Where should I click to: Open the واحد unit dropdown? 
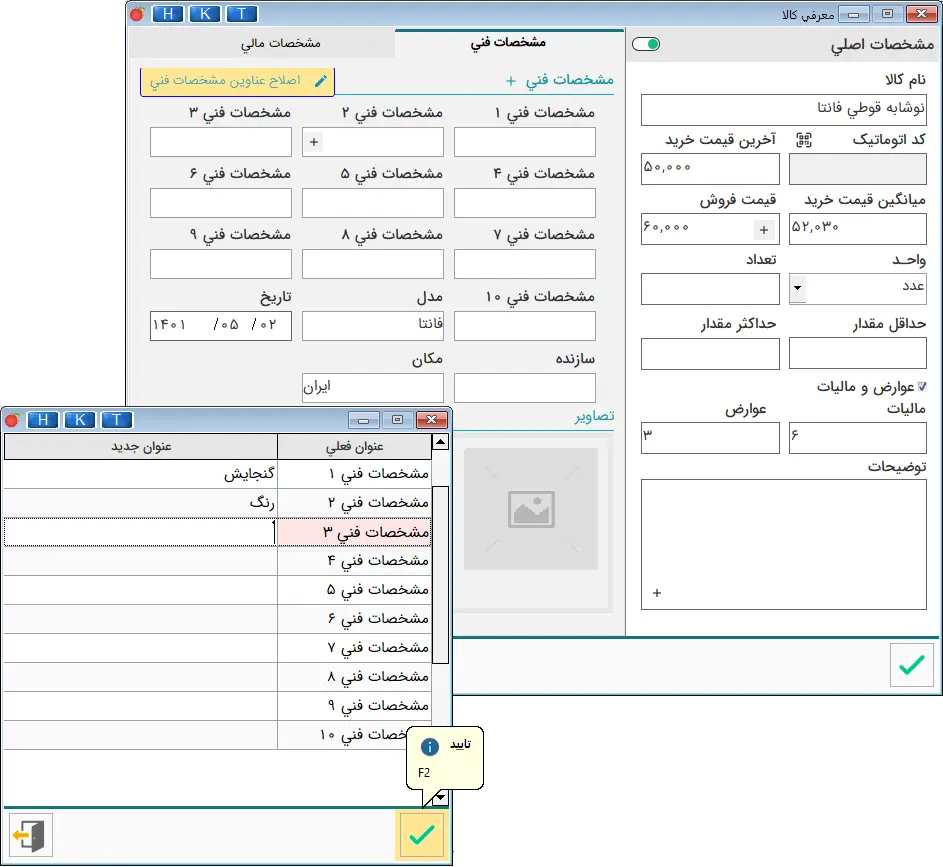point(797,289)
